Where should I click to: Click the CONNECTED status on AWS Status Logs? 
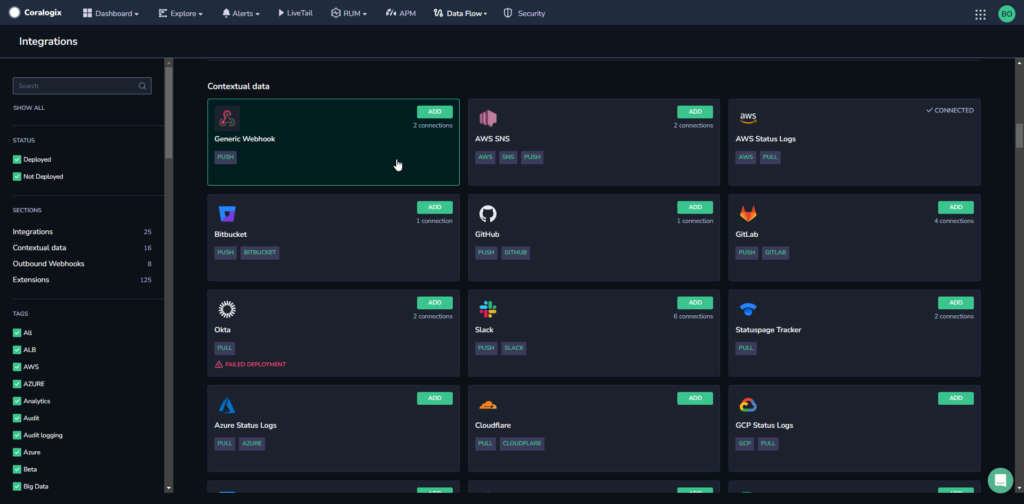[950, 110]
